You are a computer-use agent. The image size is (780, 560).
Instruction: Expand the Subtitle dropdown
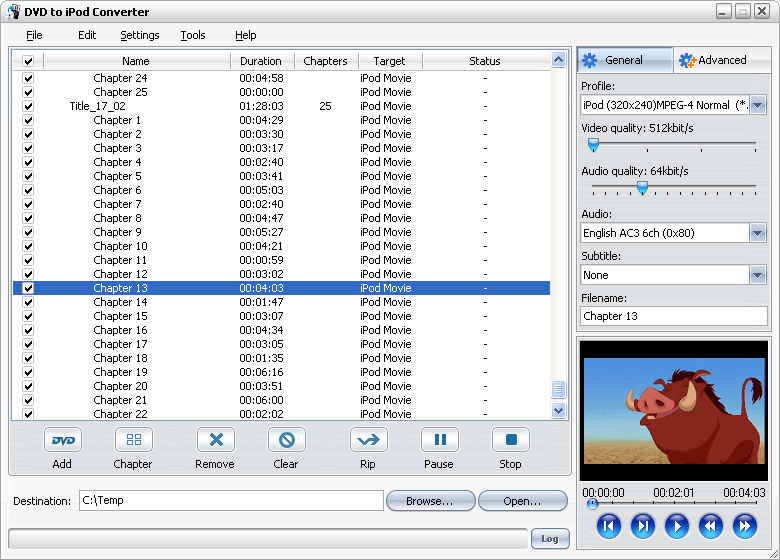(x=757, y=275)
